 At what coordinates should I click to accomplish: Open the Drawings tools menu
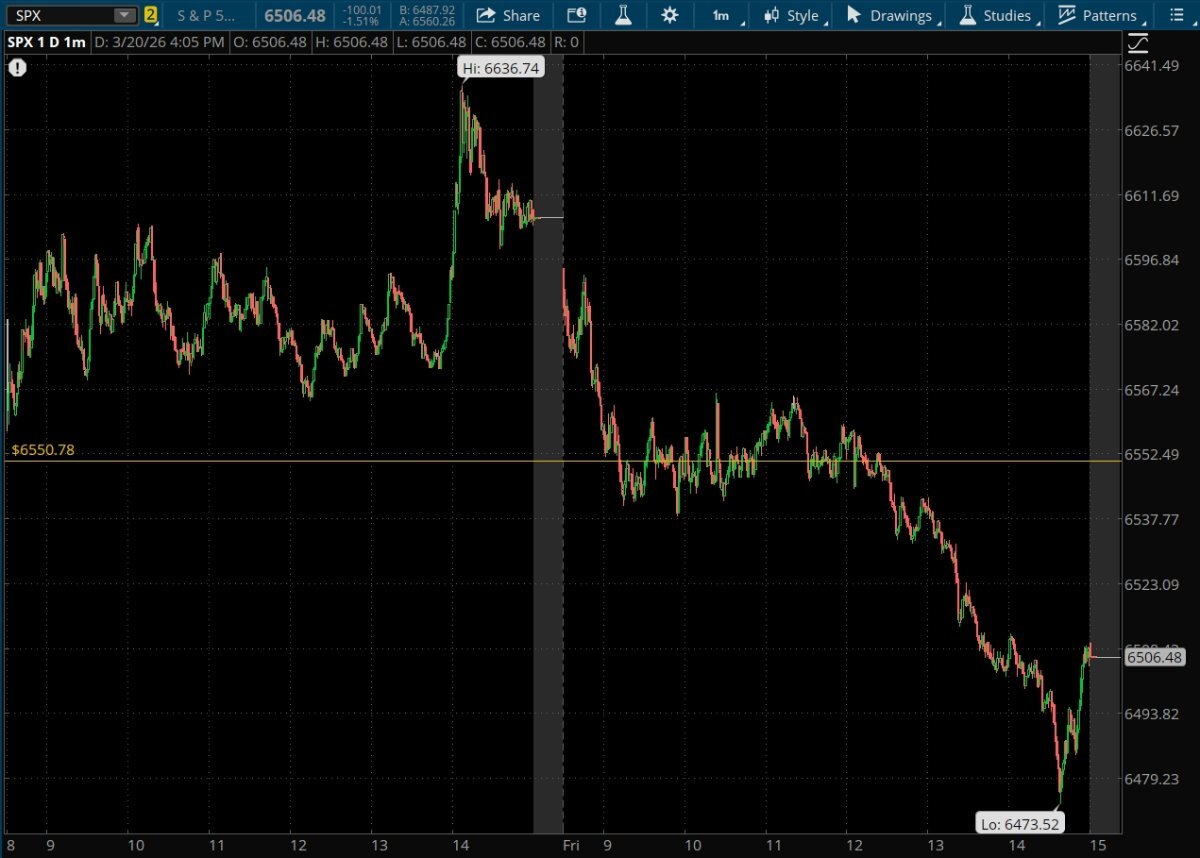click(889, 15)
